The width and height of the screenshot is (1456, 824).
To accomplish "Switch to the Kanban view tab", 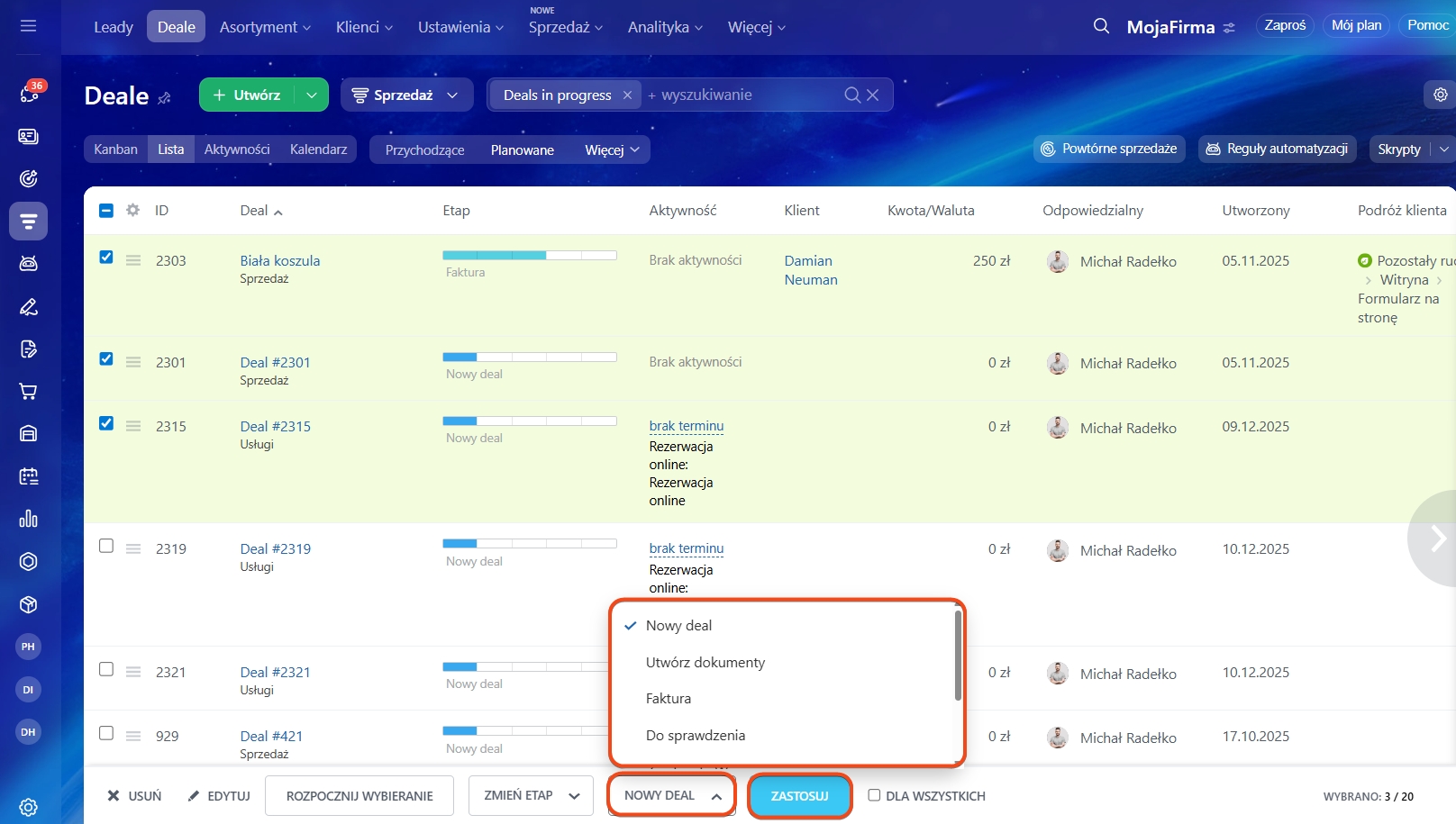I will (116, 149).
